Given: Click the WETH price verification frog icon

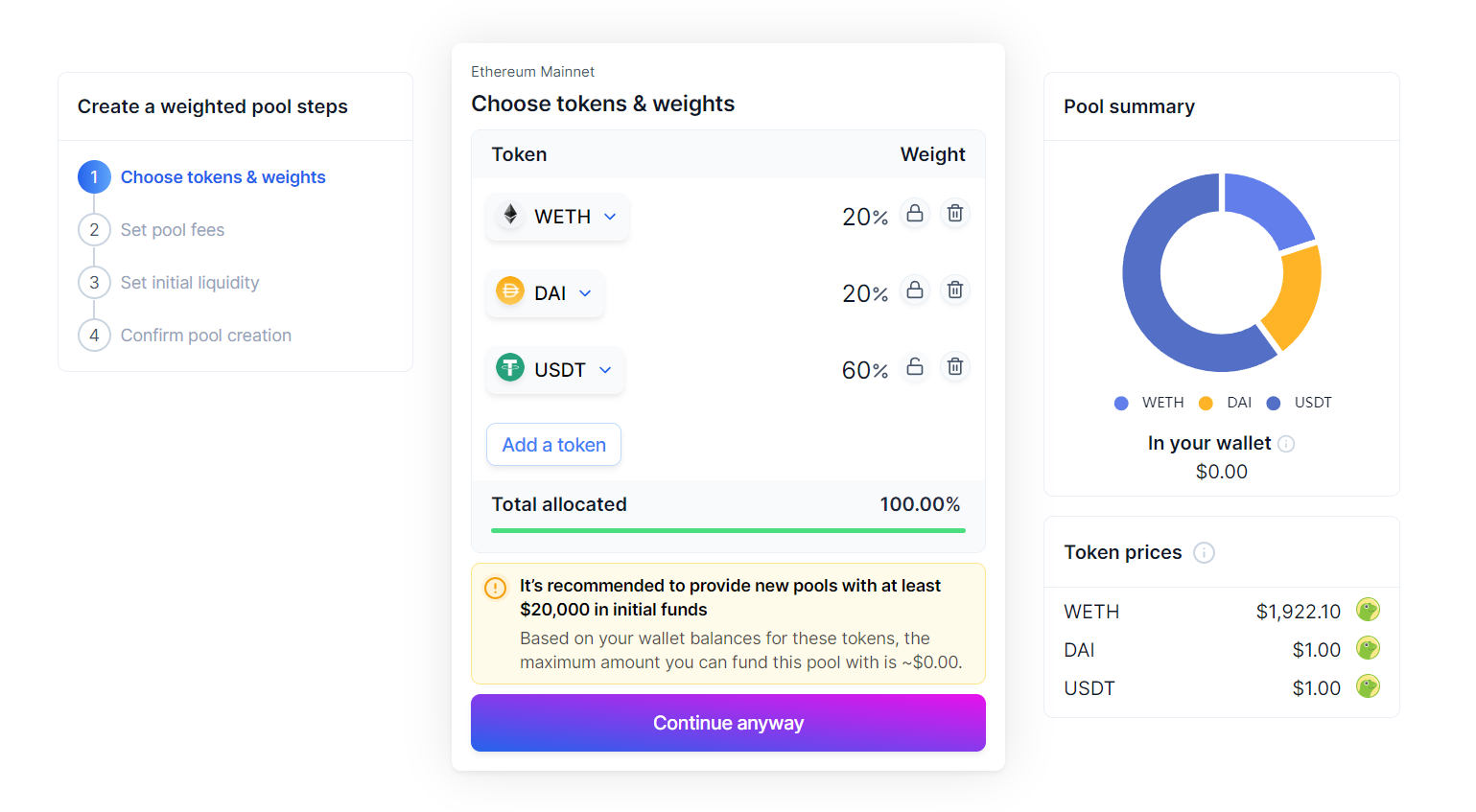Looking at the screenshot, I should (x=1369, y=610).
